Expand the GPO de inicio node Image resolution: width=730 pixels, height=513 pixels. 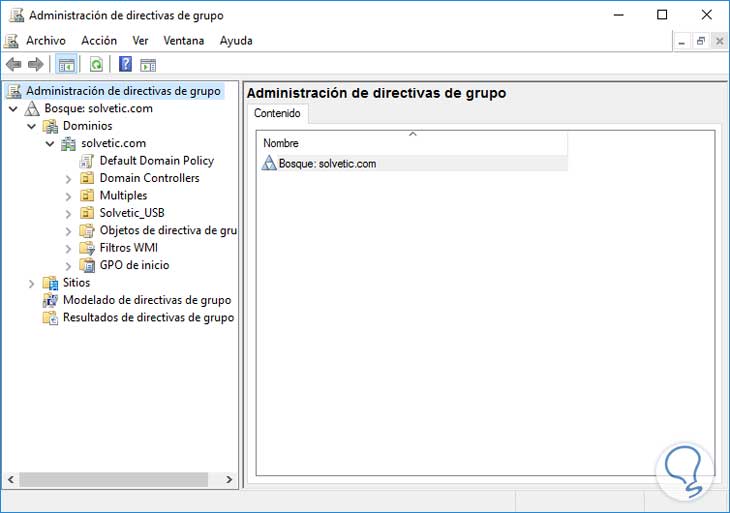68,266
